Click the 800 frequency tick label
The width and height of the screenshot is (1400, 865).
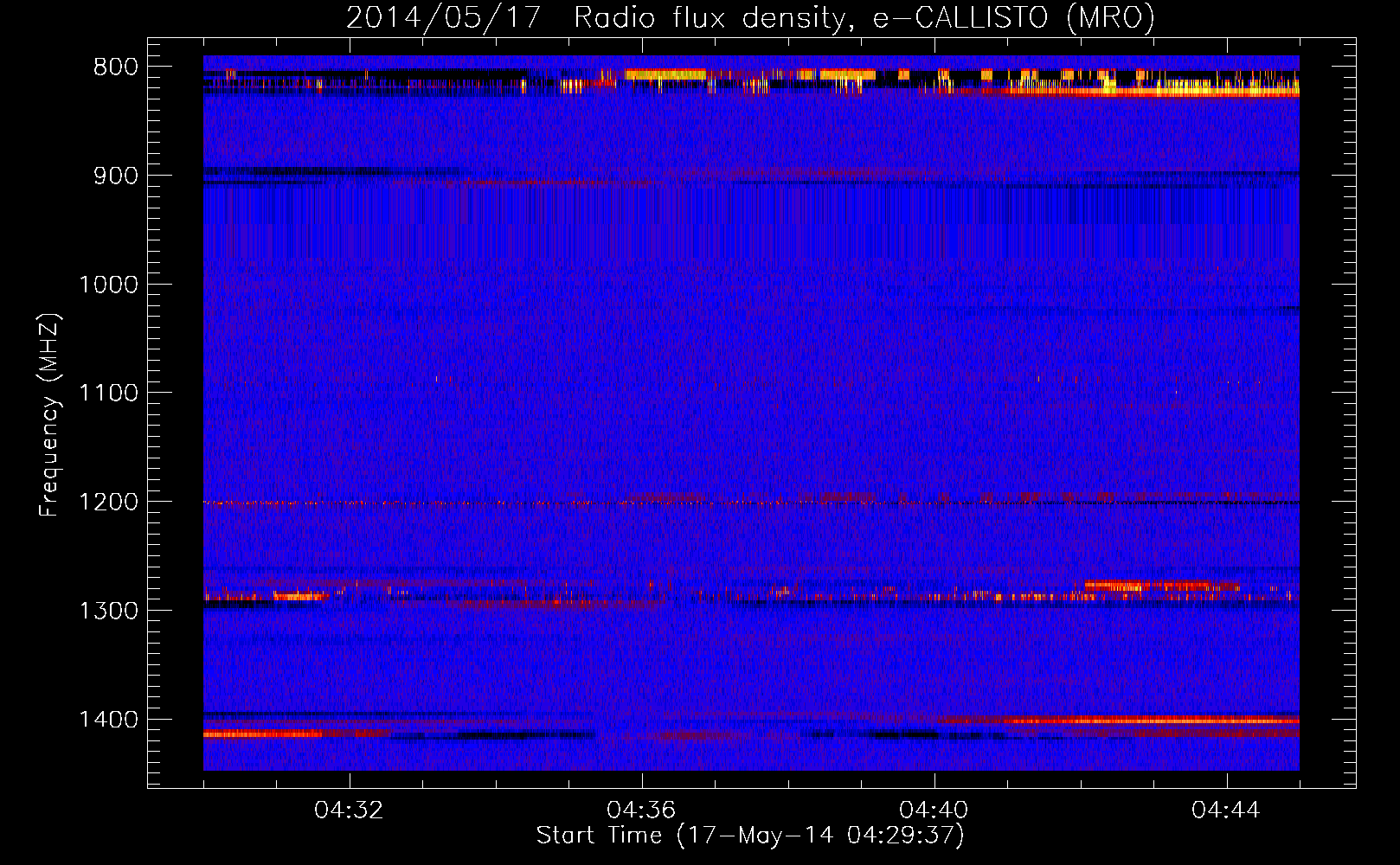(x=115, y=67)
